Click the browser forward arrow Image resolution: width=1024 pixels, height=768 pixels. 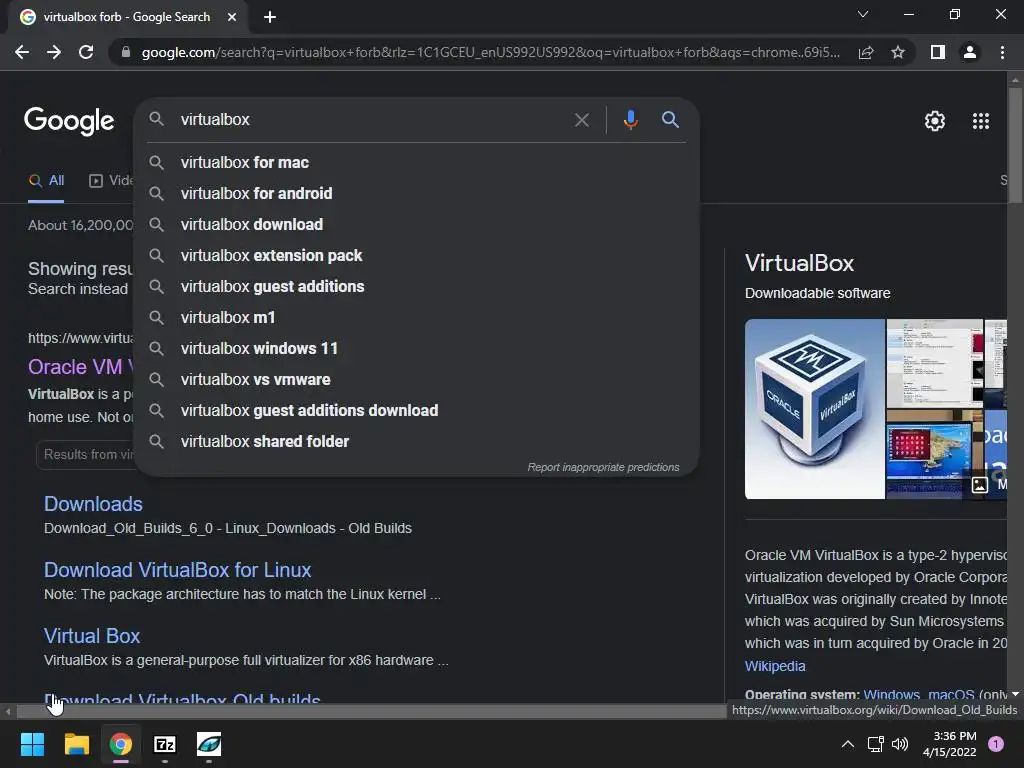click(x=54, y=52)
